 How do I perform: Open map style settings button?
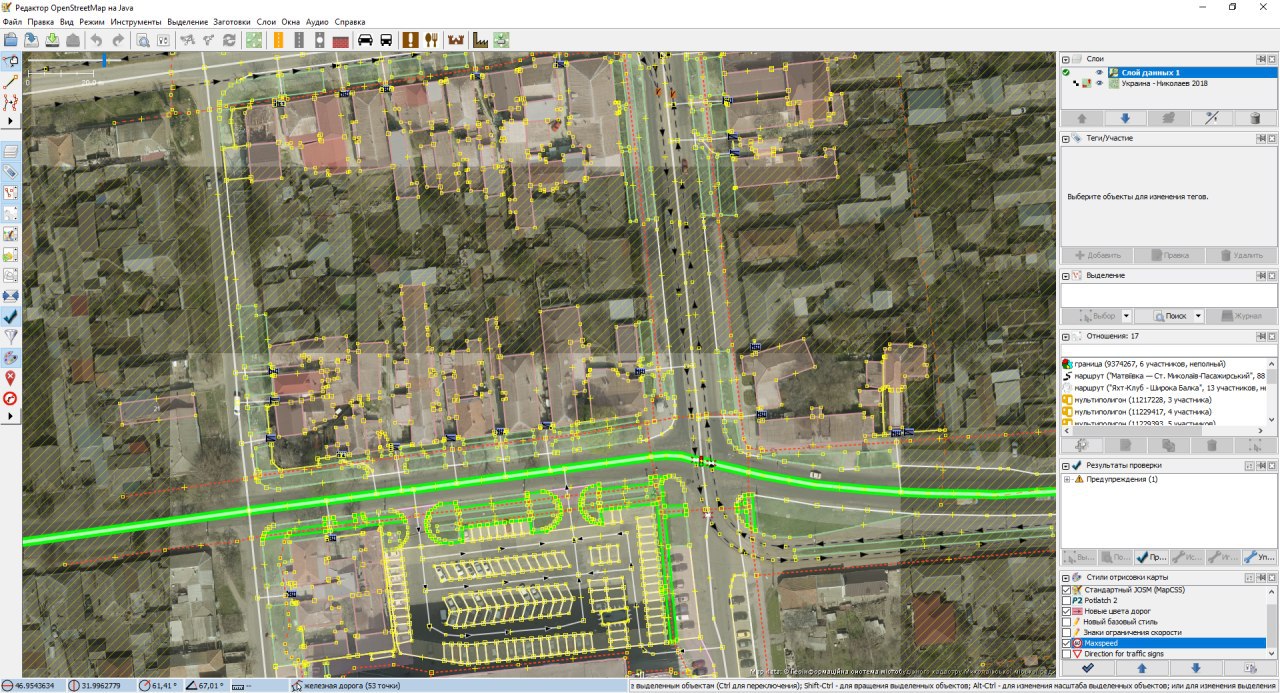tap(1249, 668)
